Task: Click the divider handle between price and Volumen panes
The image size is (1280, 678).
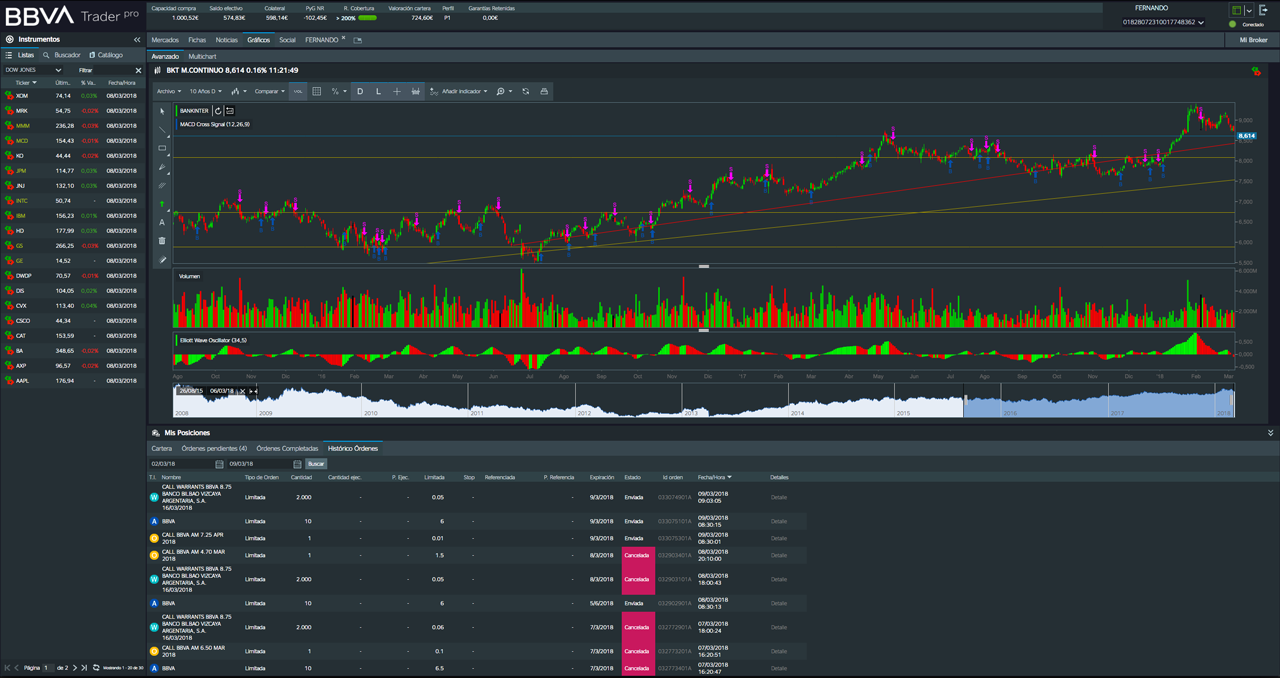Action: pos(704,266)
